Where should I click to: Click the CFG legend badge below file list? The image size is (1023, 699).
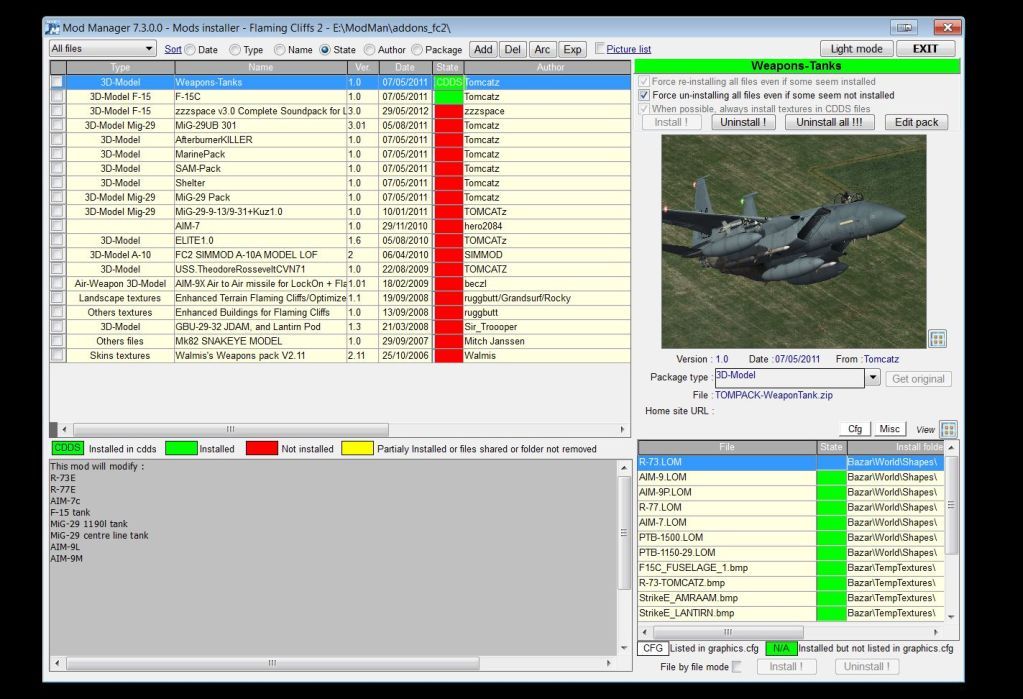coord(653,649)
